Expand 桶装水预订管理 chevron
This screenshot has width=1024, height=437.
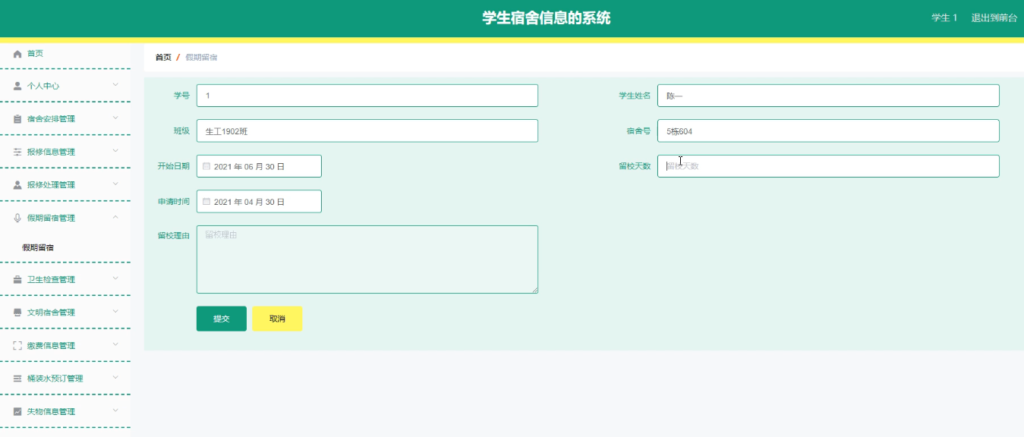[116, 378]
